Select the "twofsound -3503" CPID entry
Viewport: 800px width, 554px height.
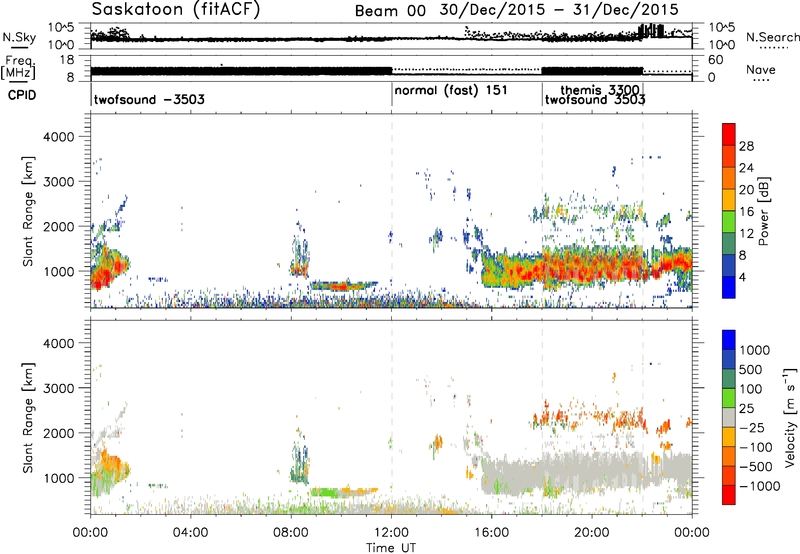(149, 99)
